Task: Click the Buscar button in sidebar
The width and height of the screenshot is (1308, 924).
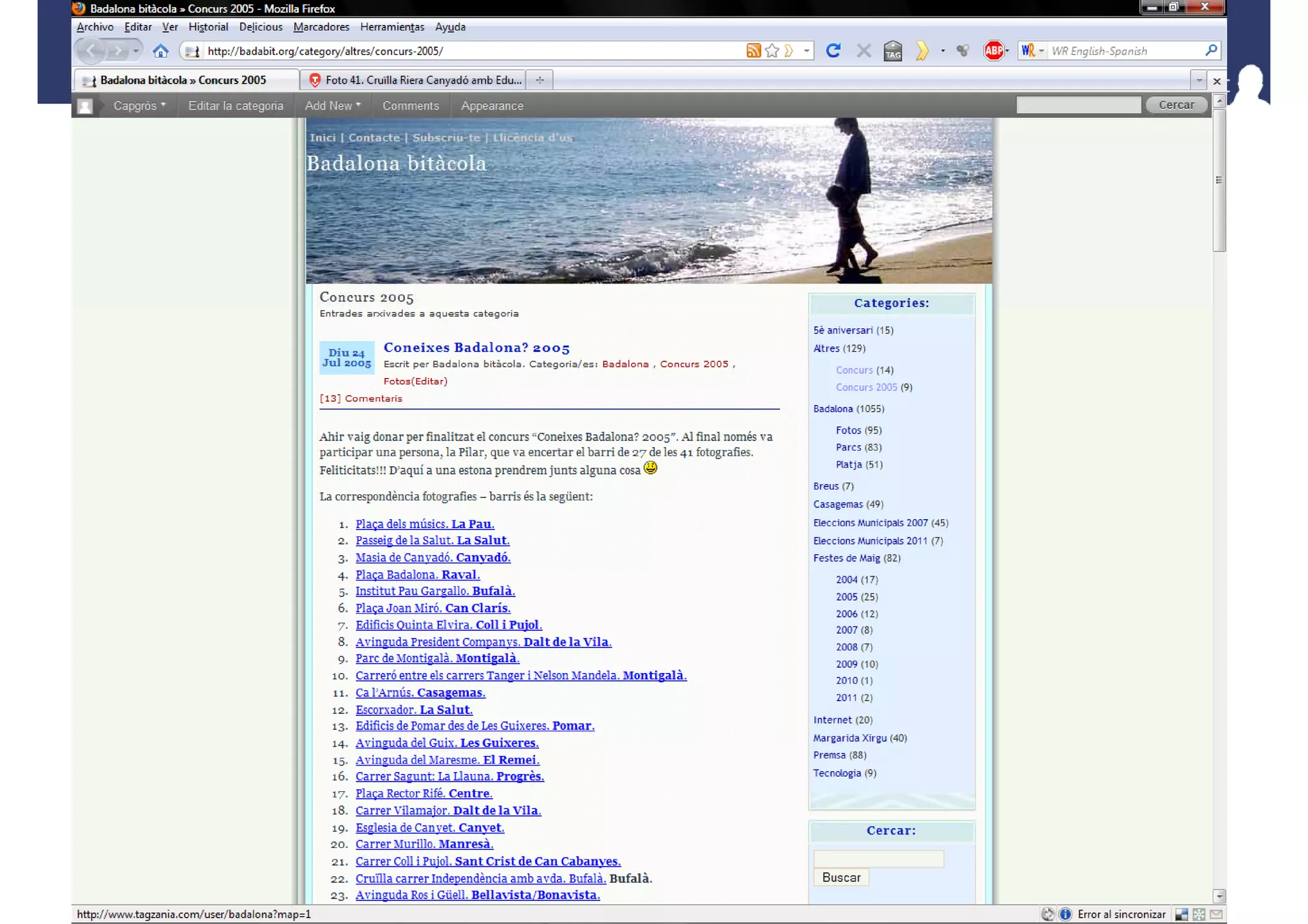Action: [840, 877]
